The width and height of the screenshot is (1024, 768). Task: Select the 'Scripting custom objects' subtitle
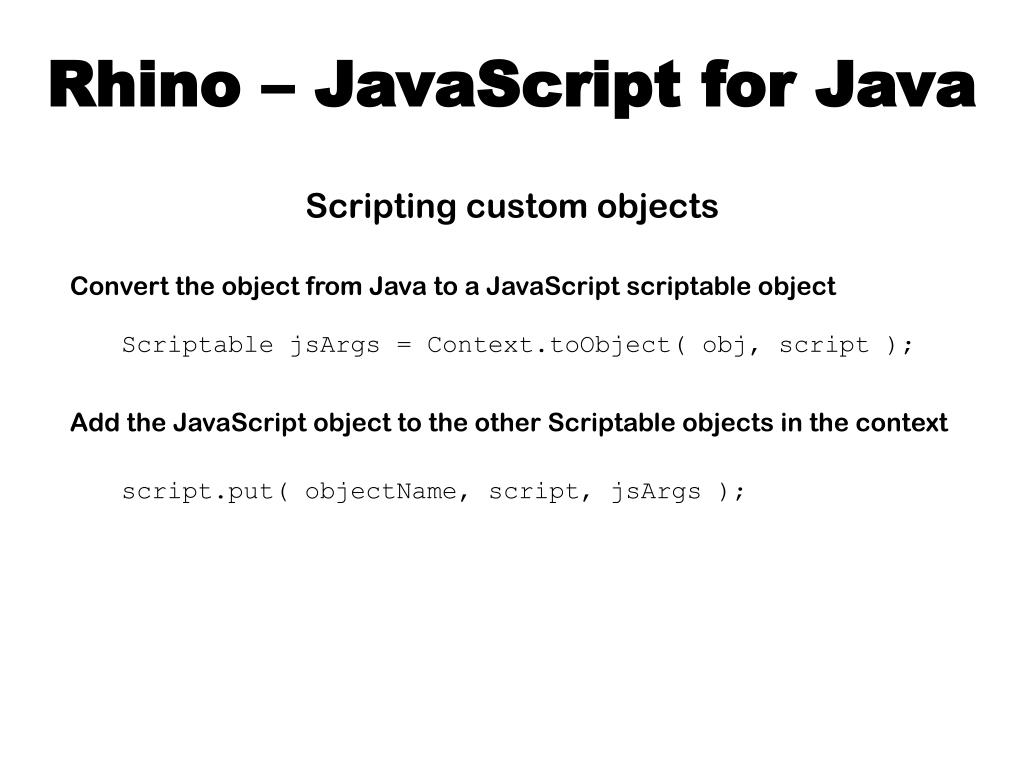click(x=512, y=208)
